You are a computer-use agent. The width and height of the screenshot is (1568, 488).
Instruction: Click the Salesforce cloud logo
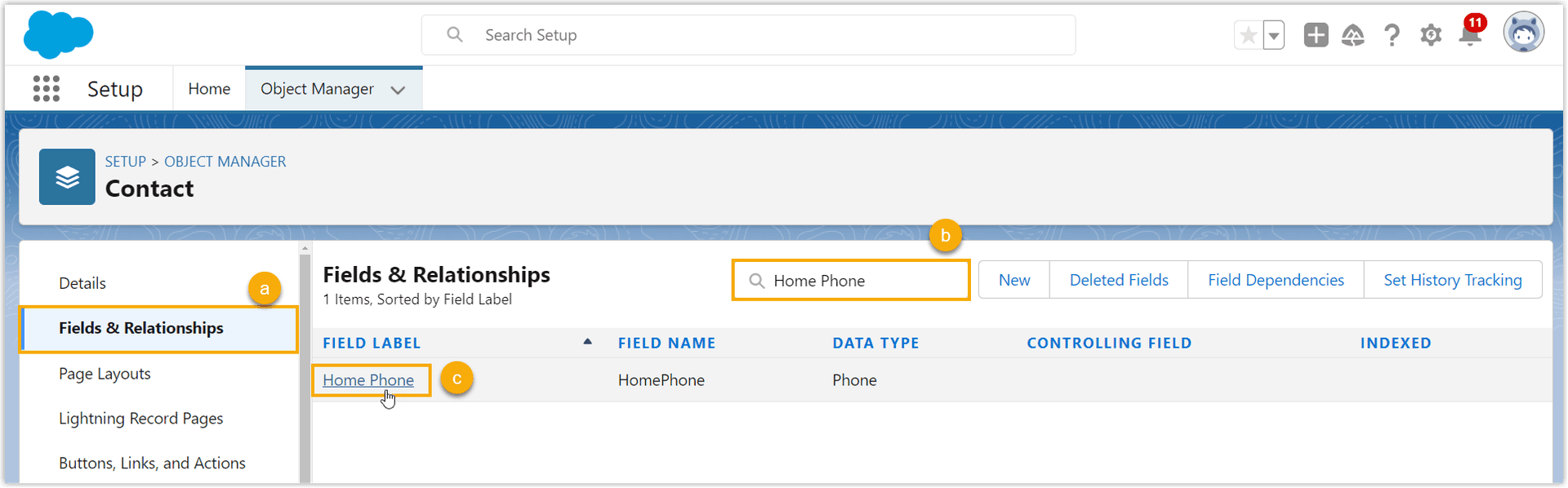coord(58,35)
